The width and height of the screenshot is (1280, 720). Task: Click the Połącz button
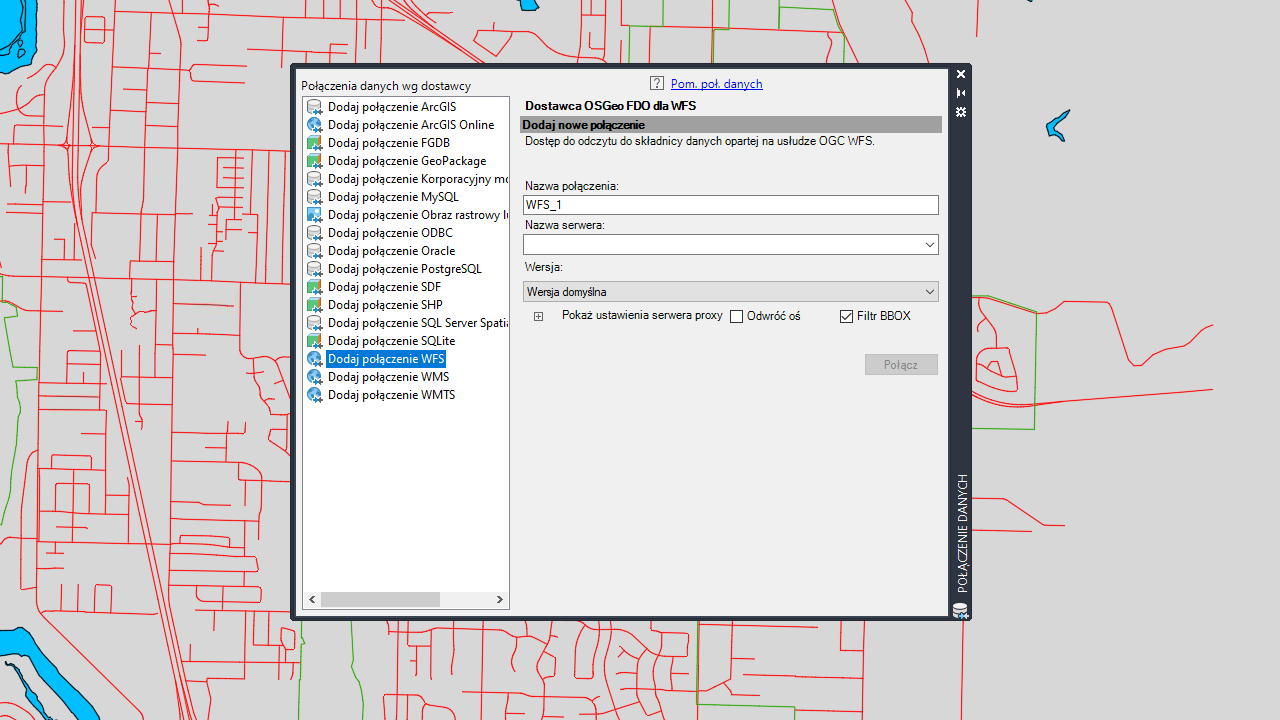tap(901, 365)
